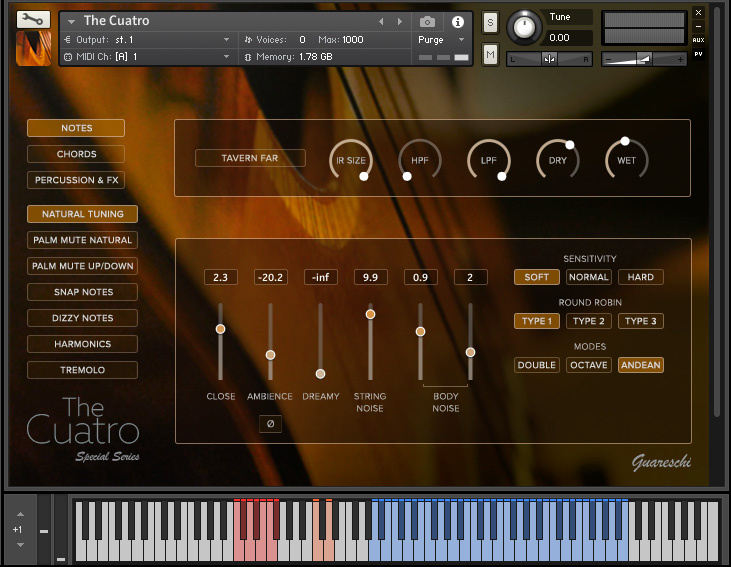Select PALM MUTE NATURAL articulation

[83, 240]
